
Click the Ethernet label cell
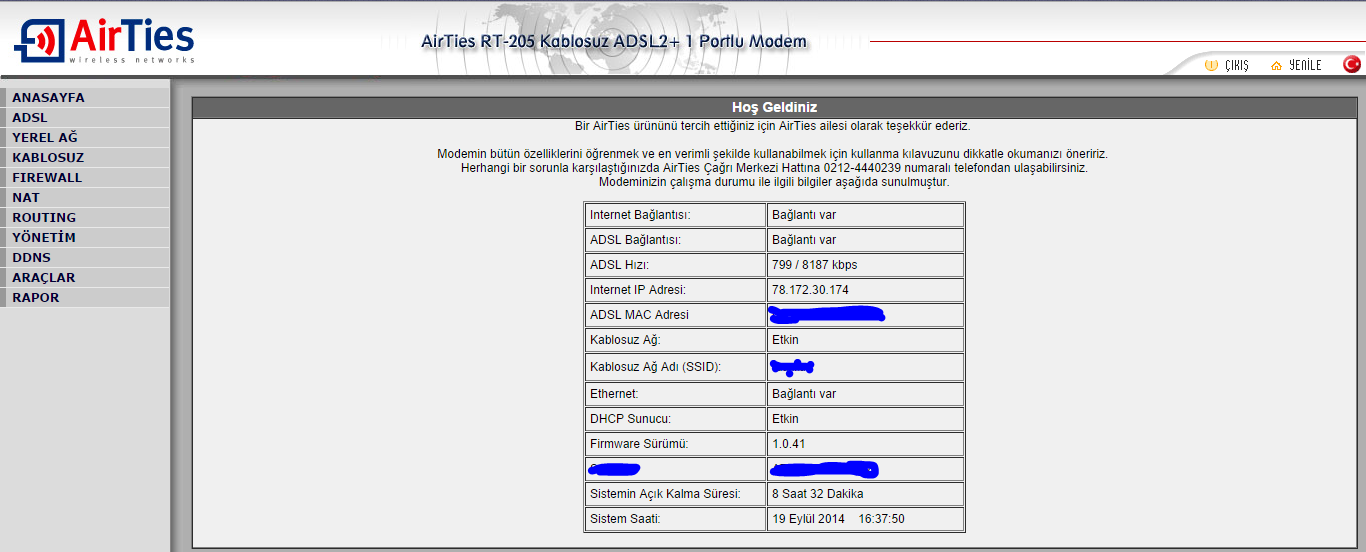point(675,394)
